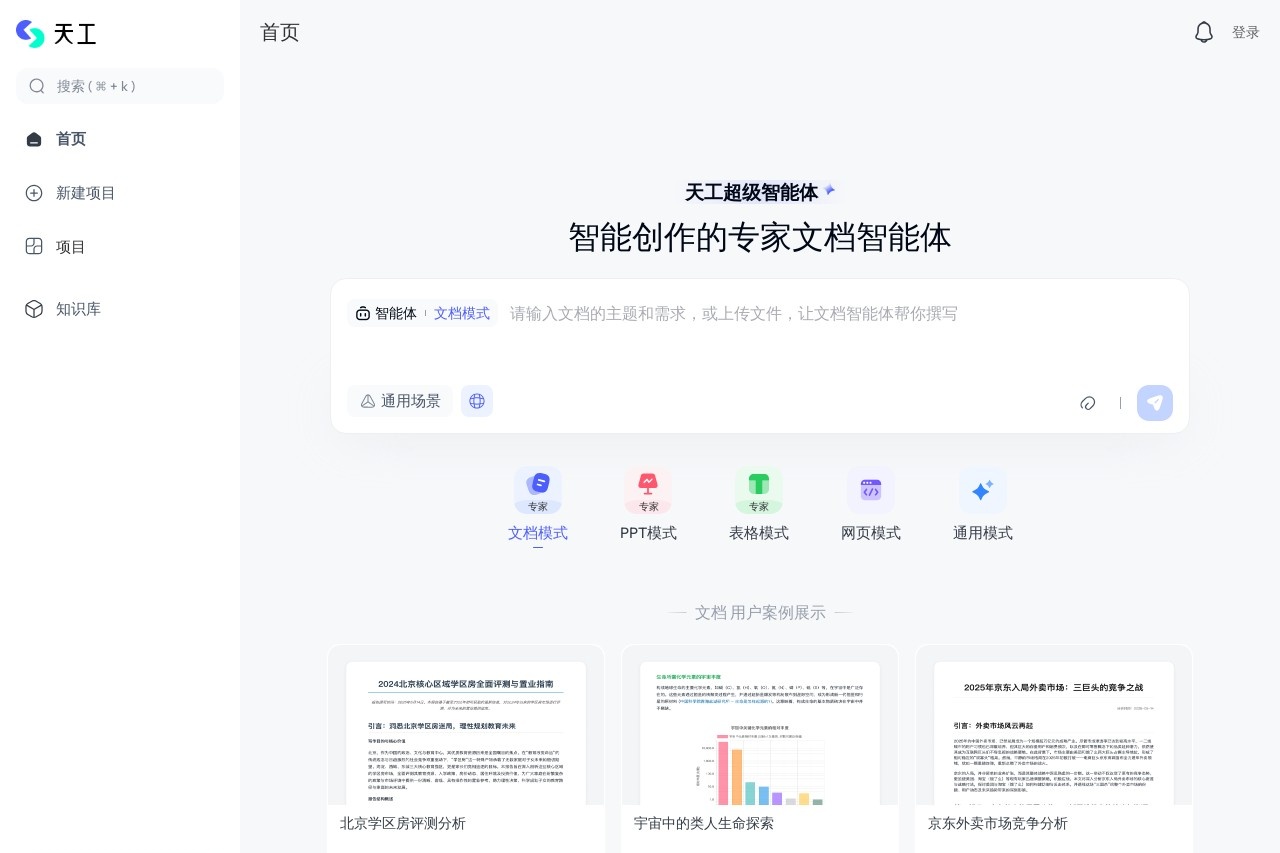Open 知识库 in sidebar
1280x853 pixels.
pos(120,309)
